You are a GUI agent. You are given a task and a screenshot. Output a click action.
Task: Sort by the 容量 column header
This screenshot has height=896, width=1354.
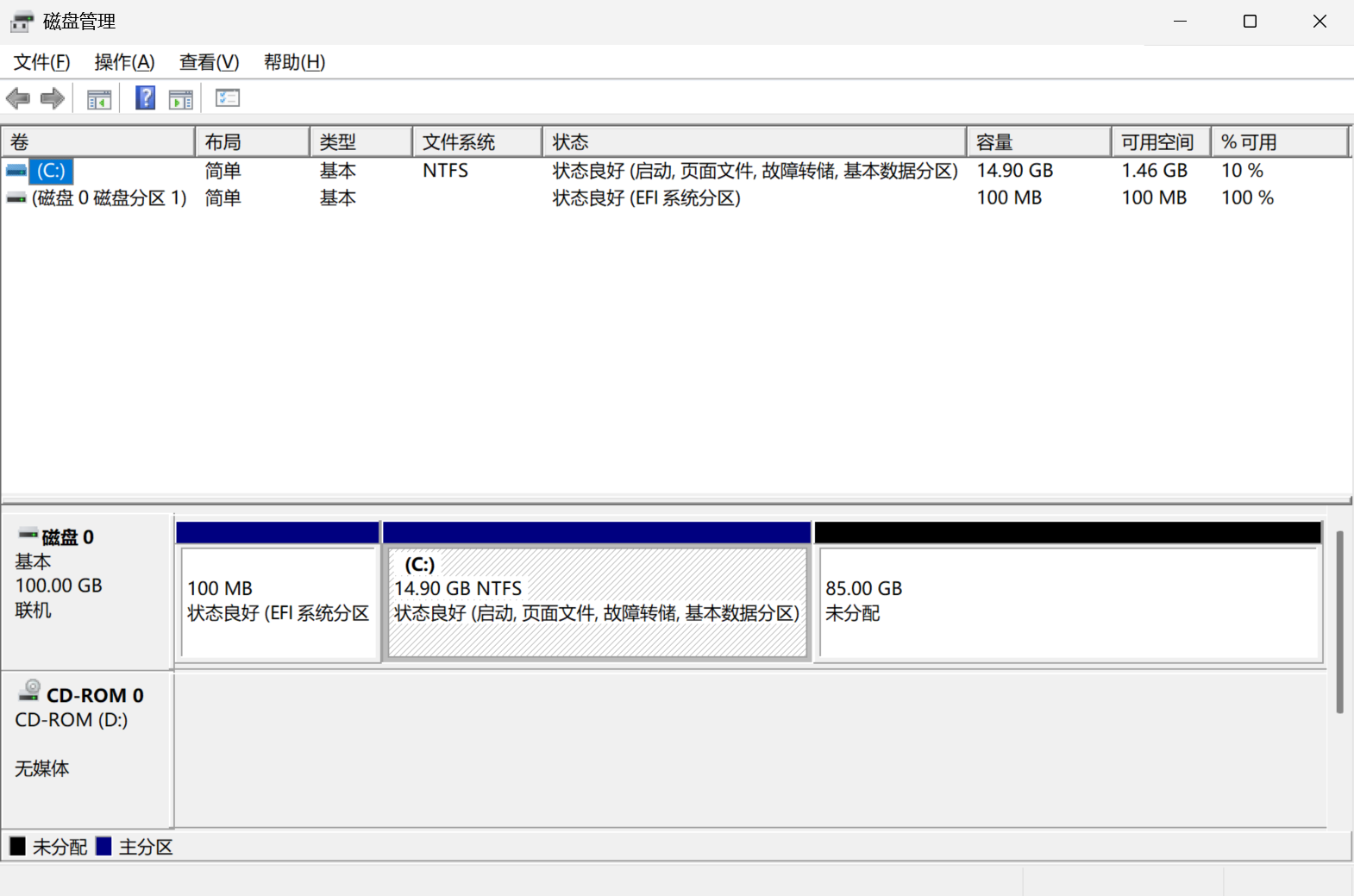1039,142
